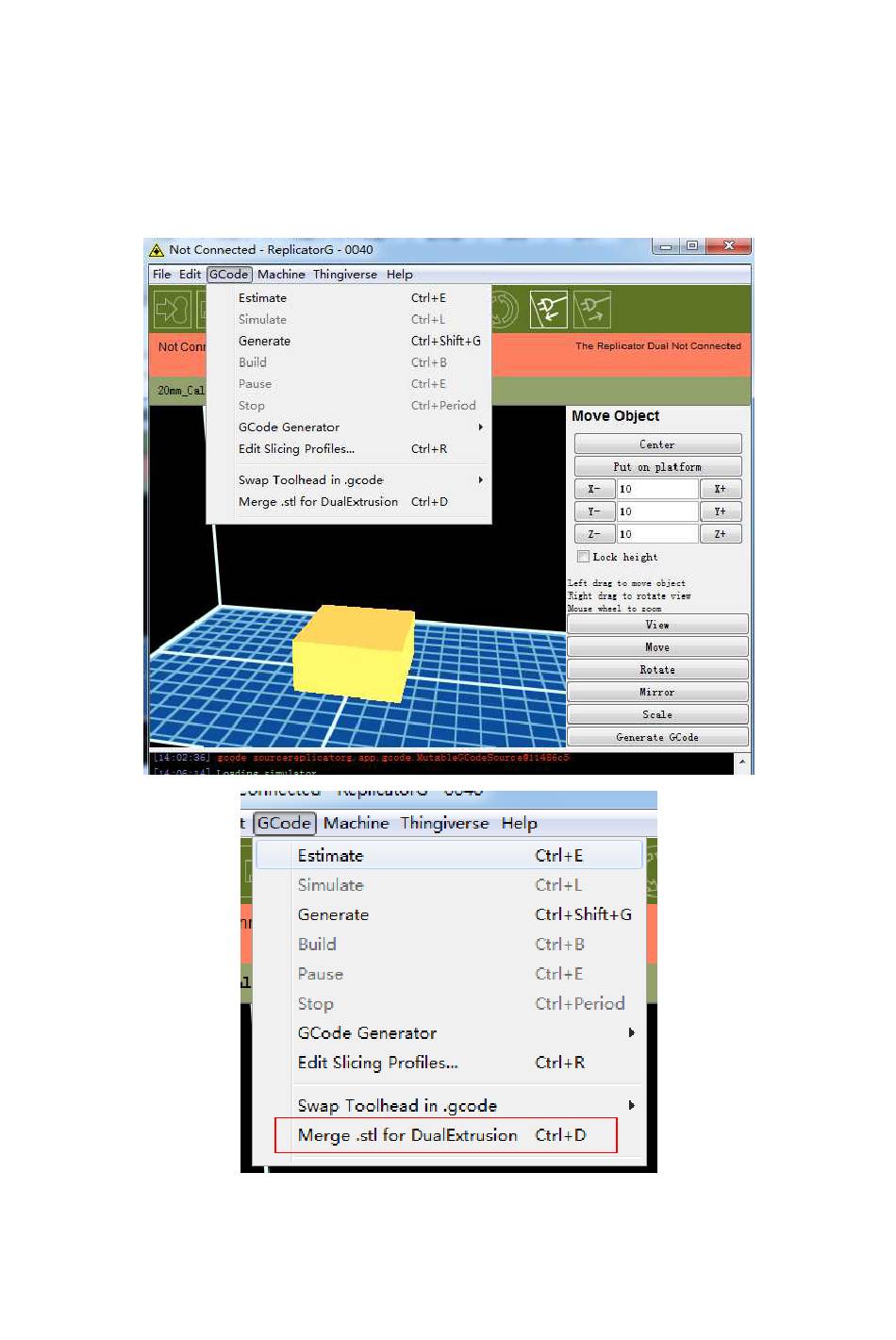Click the Move mode button

tap(657, 647)
